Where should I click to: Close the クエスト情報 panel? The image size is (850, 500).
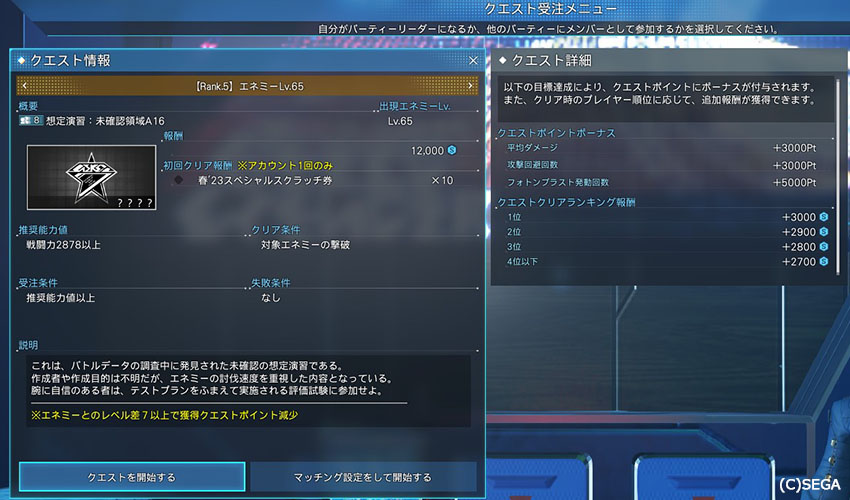tap(473, 61)
